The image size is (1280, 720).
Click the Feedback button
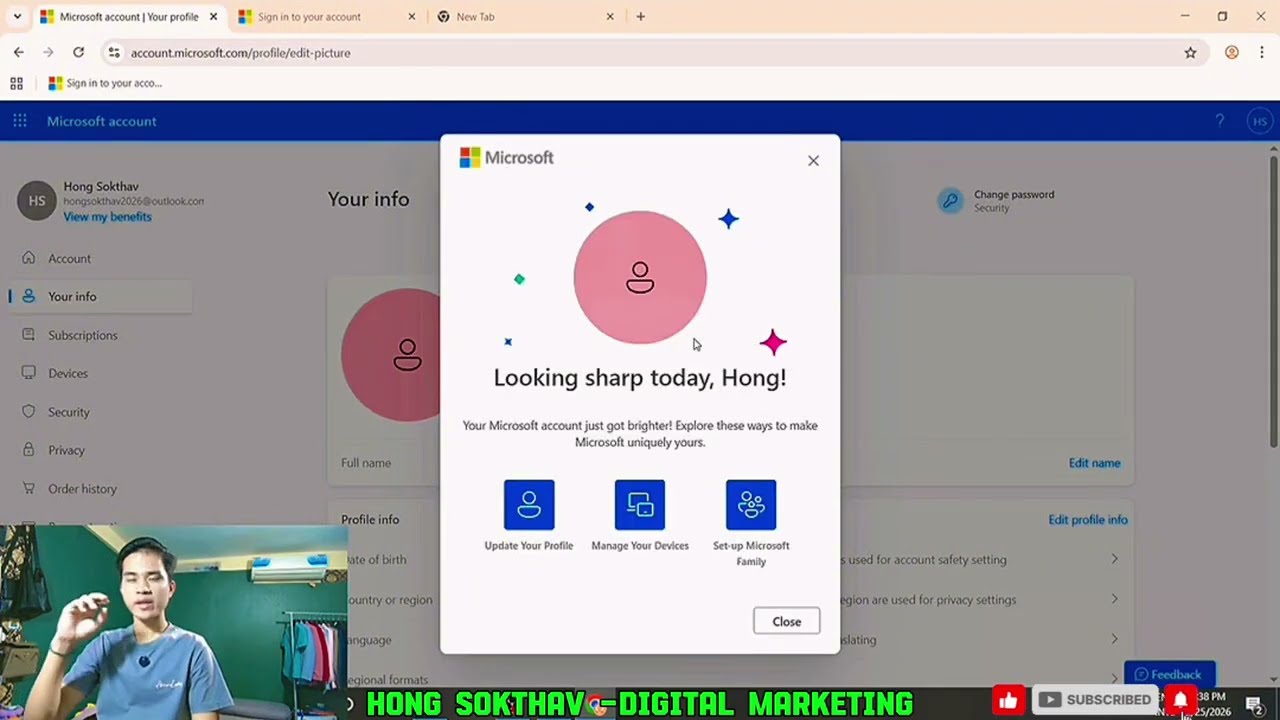pos(1169,674)
